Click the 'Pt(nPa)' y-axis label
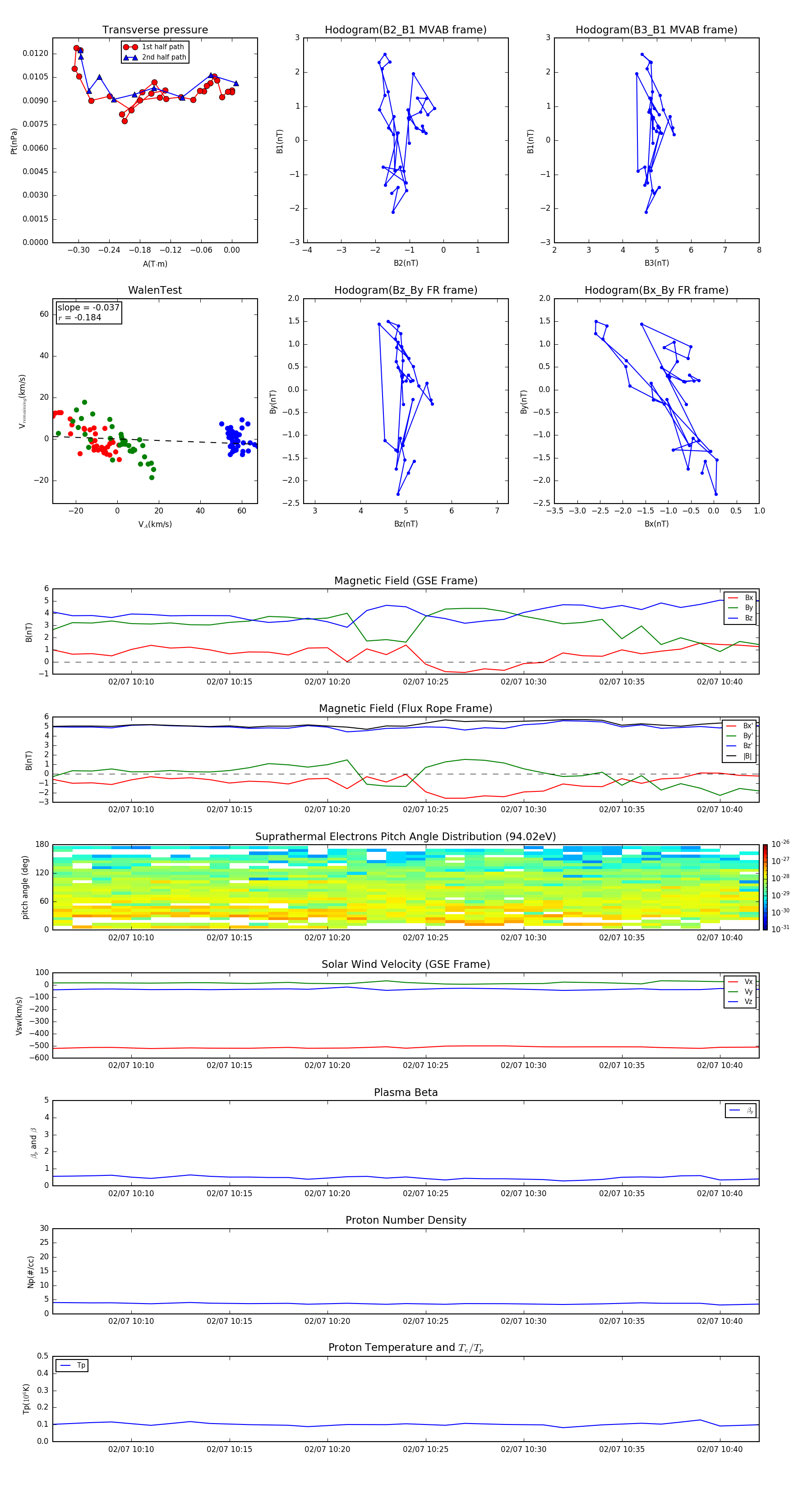This screenshot has width=812, height=1489. point(14,141)
